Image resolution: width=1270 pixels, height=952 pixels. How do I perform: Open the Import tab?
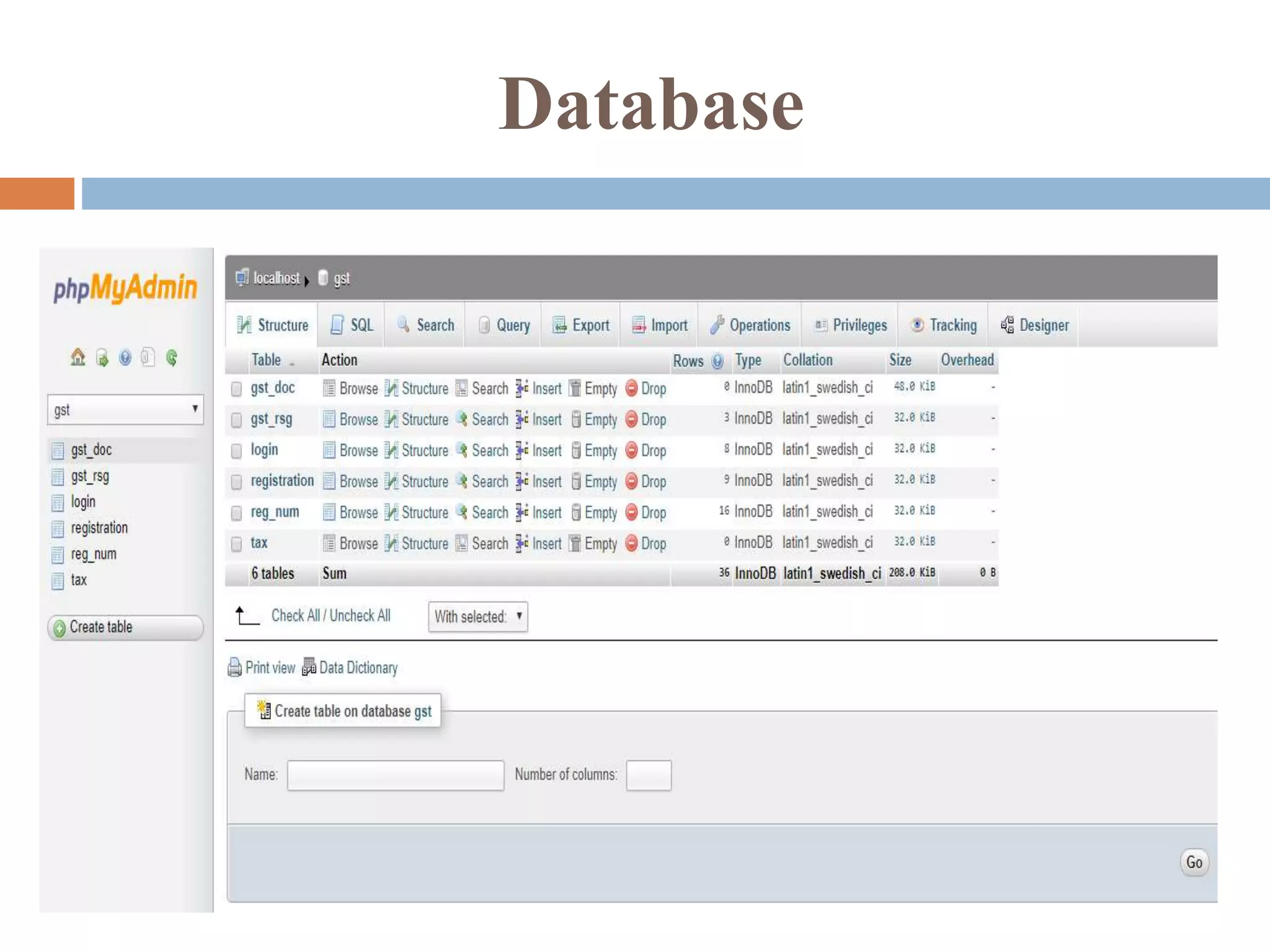point(659,325)
